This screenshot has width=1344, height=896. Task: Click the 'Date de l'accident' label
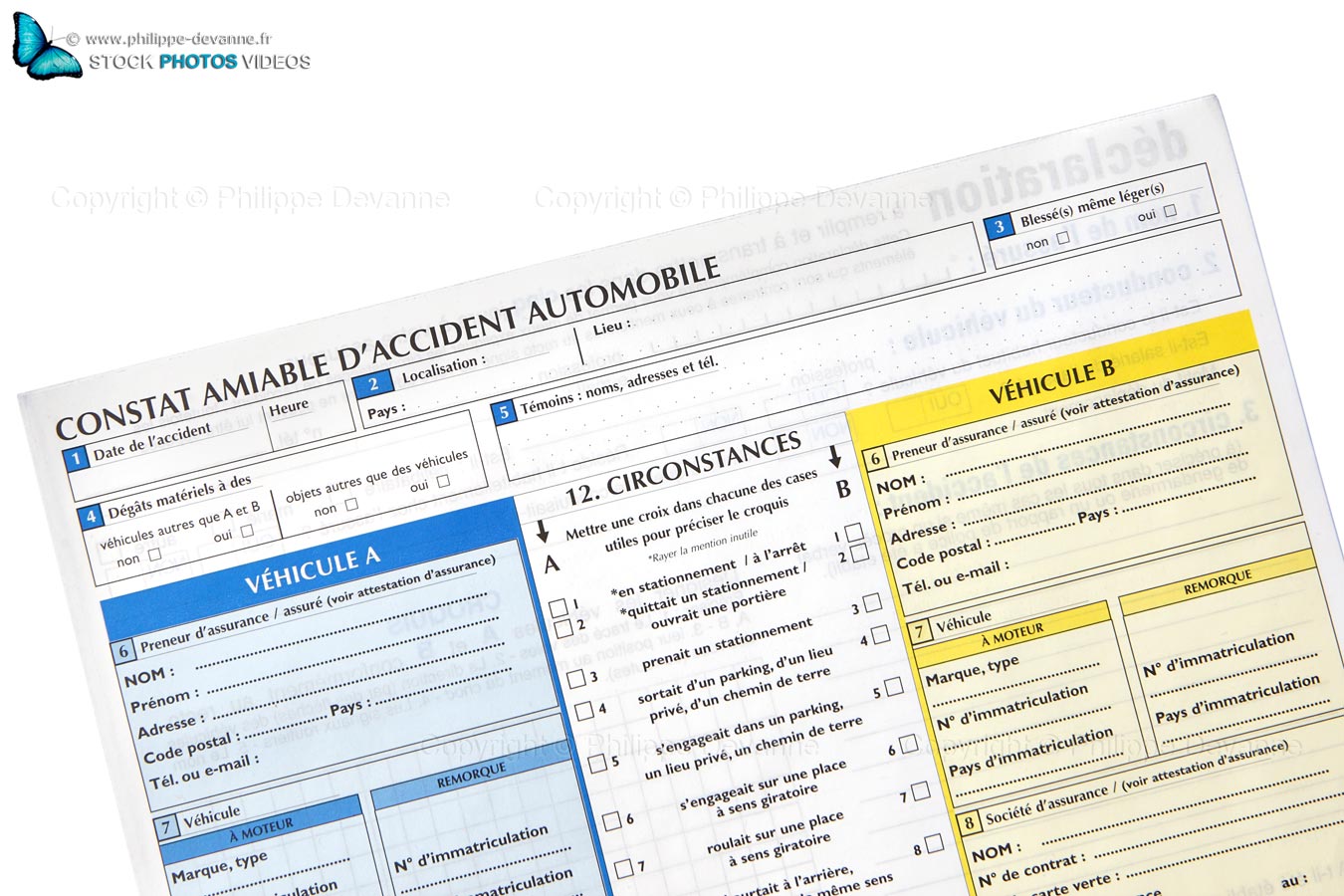[152, 441]
